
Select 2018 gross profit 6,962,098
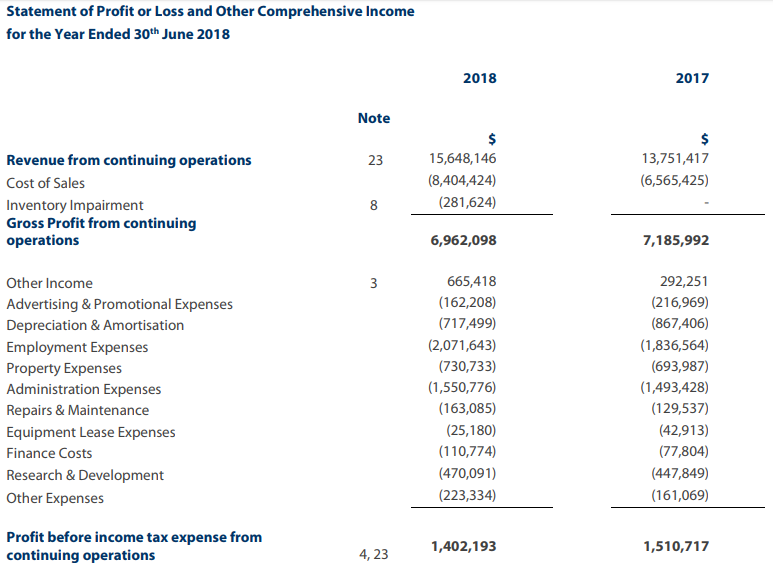tap(463, 241)
